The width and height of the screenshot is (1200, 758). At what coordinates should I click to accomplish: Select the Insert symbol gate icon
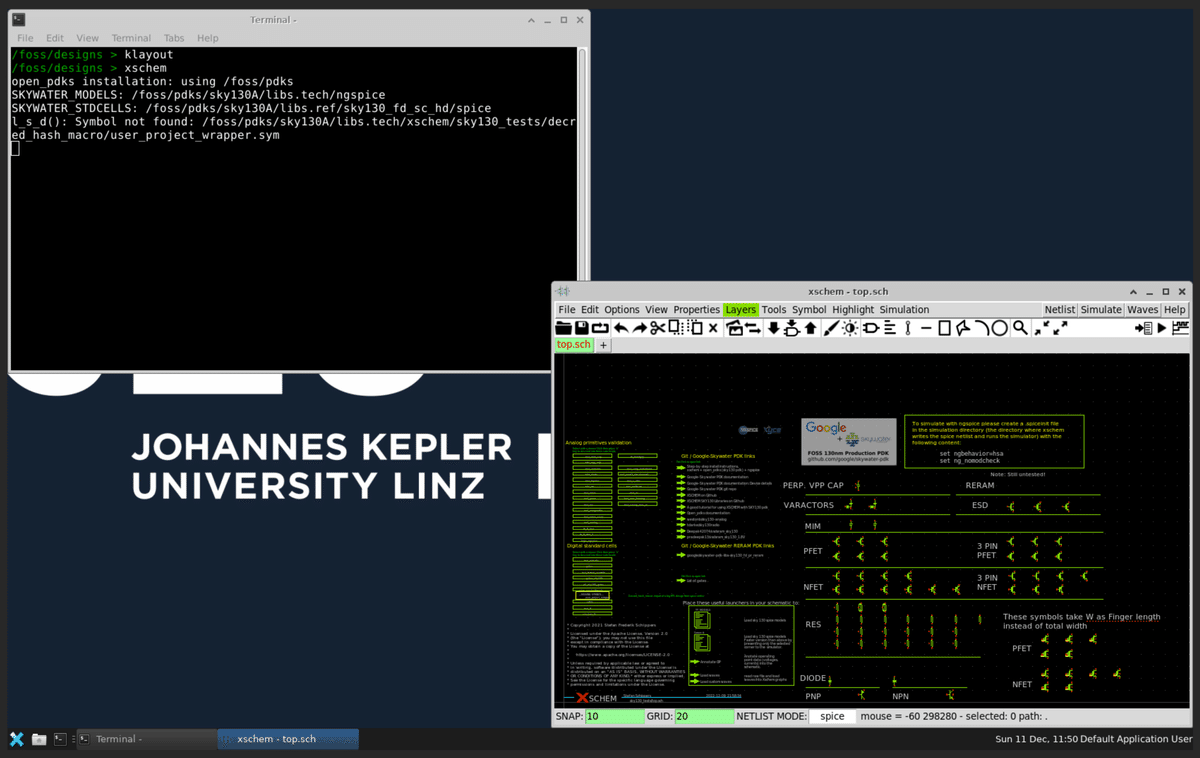coord(870,328)
